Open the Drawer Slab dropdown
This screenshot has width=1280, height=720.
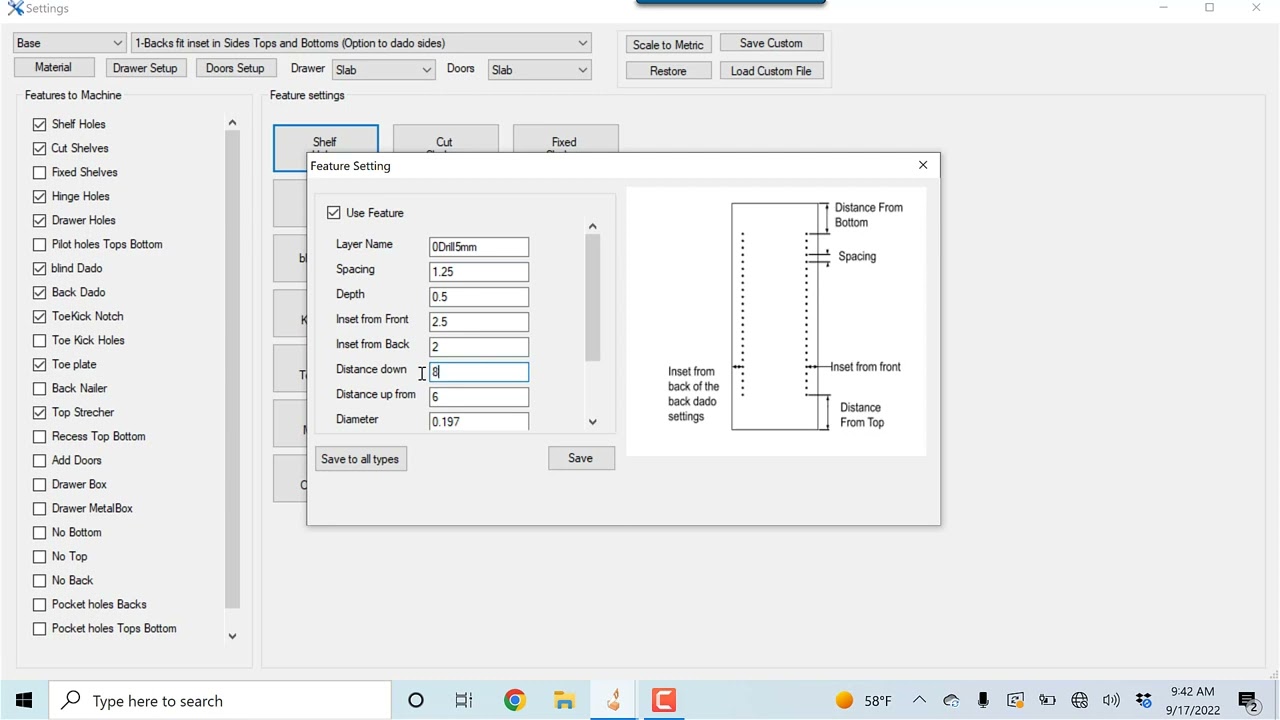pyautogui.click(x=383, y=70)
